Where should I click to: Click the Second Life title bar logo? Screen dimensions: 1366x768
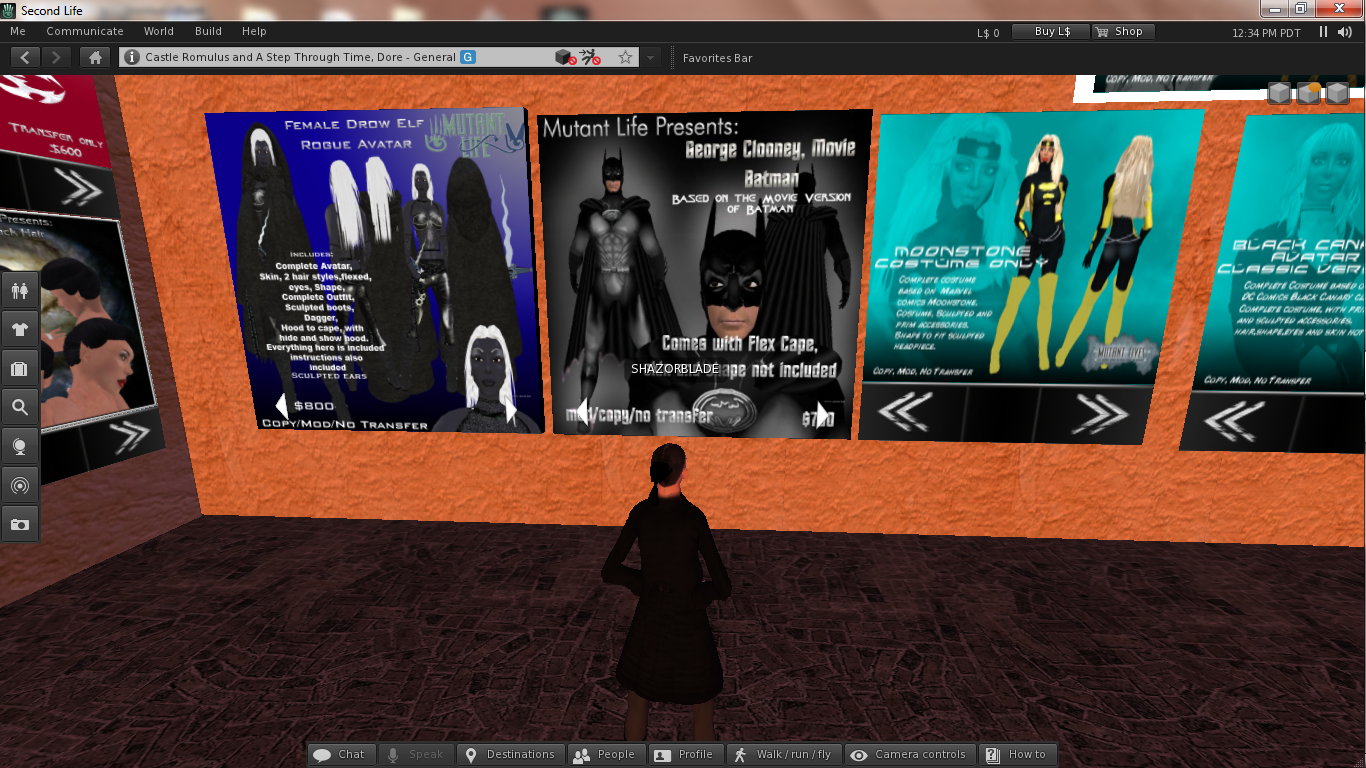(10, 10)
